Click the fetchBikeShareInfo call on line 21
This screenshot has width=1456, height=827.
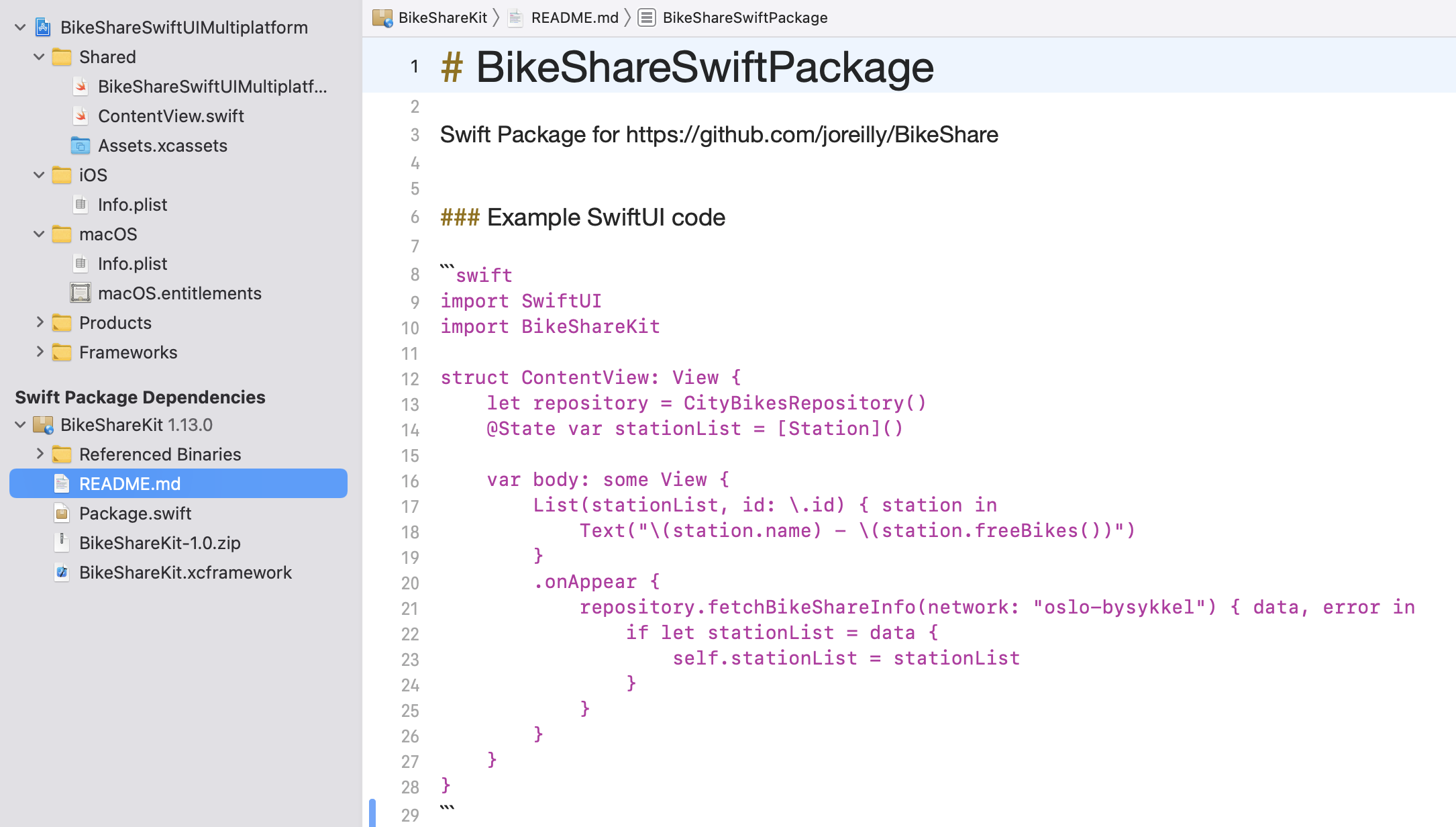coord(997,607)
